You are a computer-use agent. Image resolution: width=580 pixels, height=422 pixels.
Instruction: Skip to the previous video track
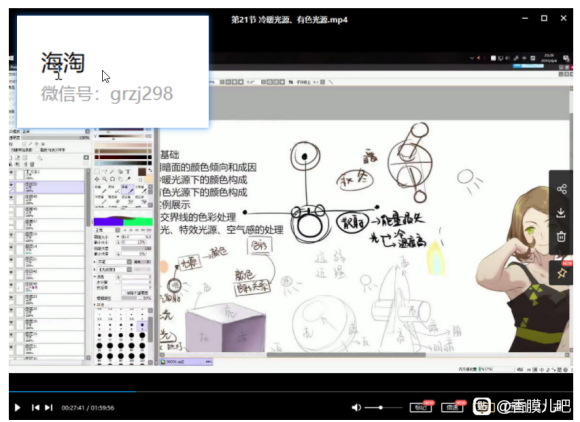point(36,408)
